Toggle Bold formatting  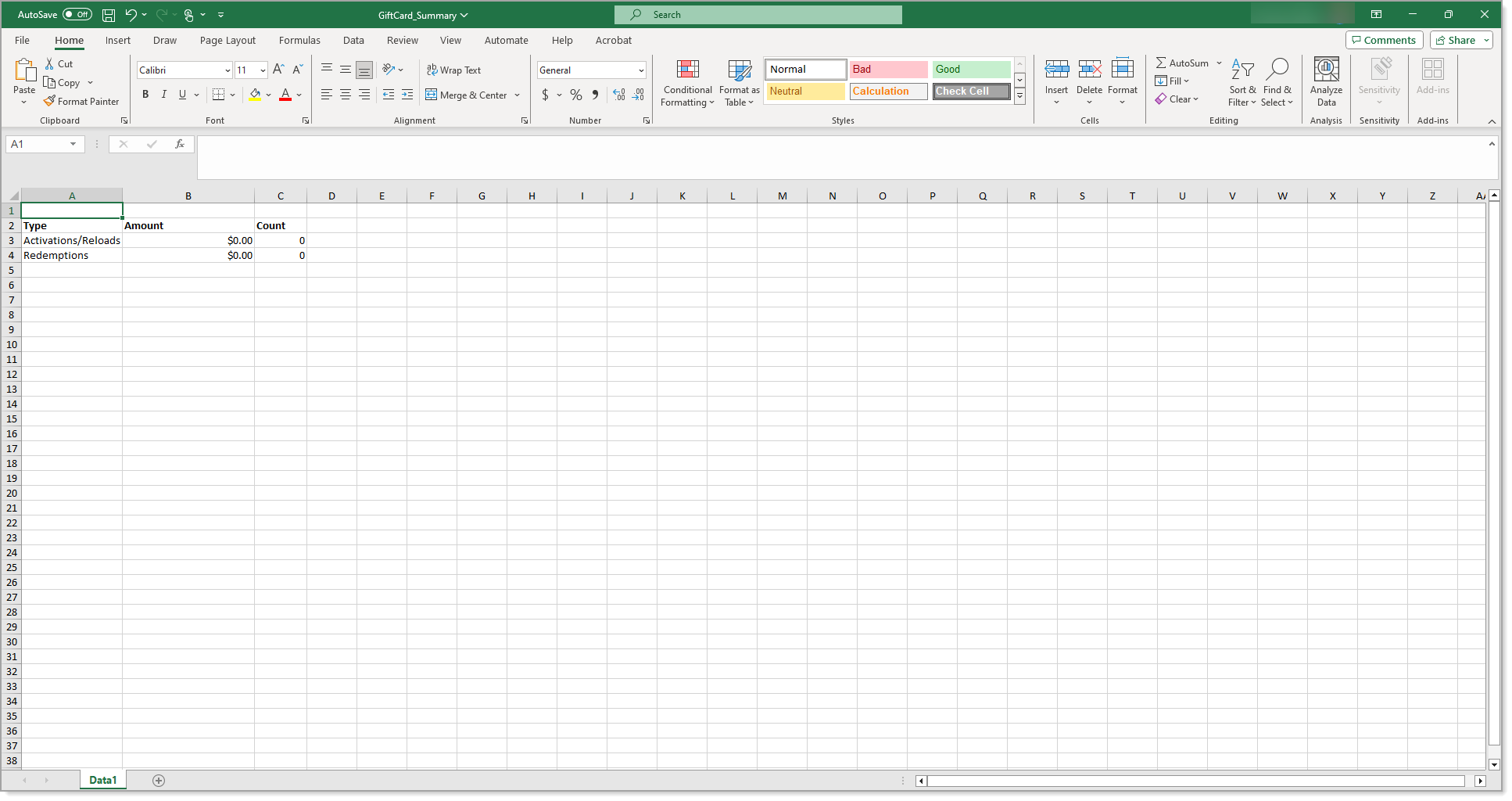145,95
